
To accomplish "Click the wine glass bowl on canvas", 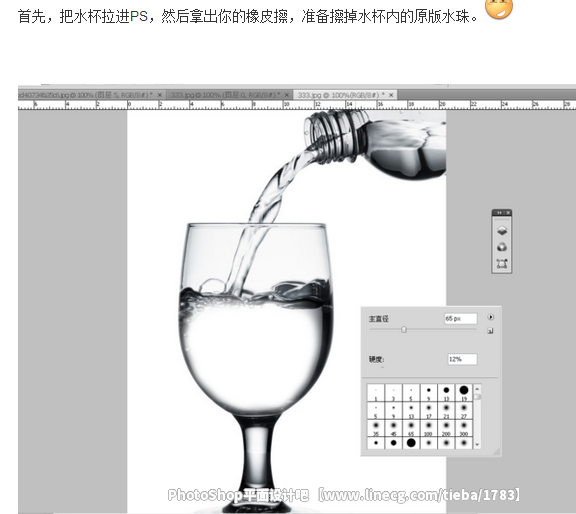I will pos(256,320).
